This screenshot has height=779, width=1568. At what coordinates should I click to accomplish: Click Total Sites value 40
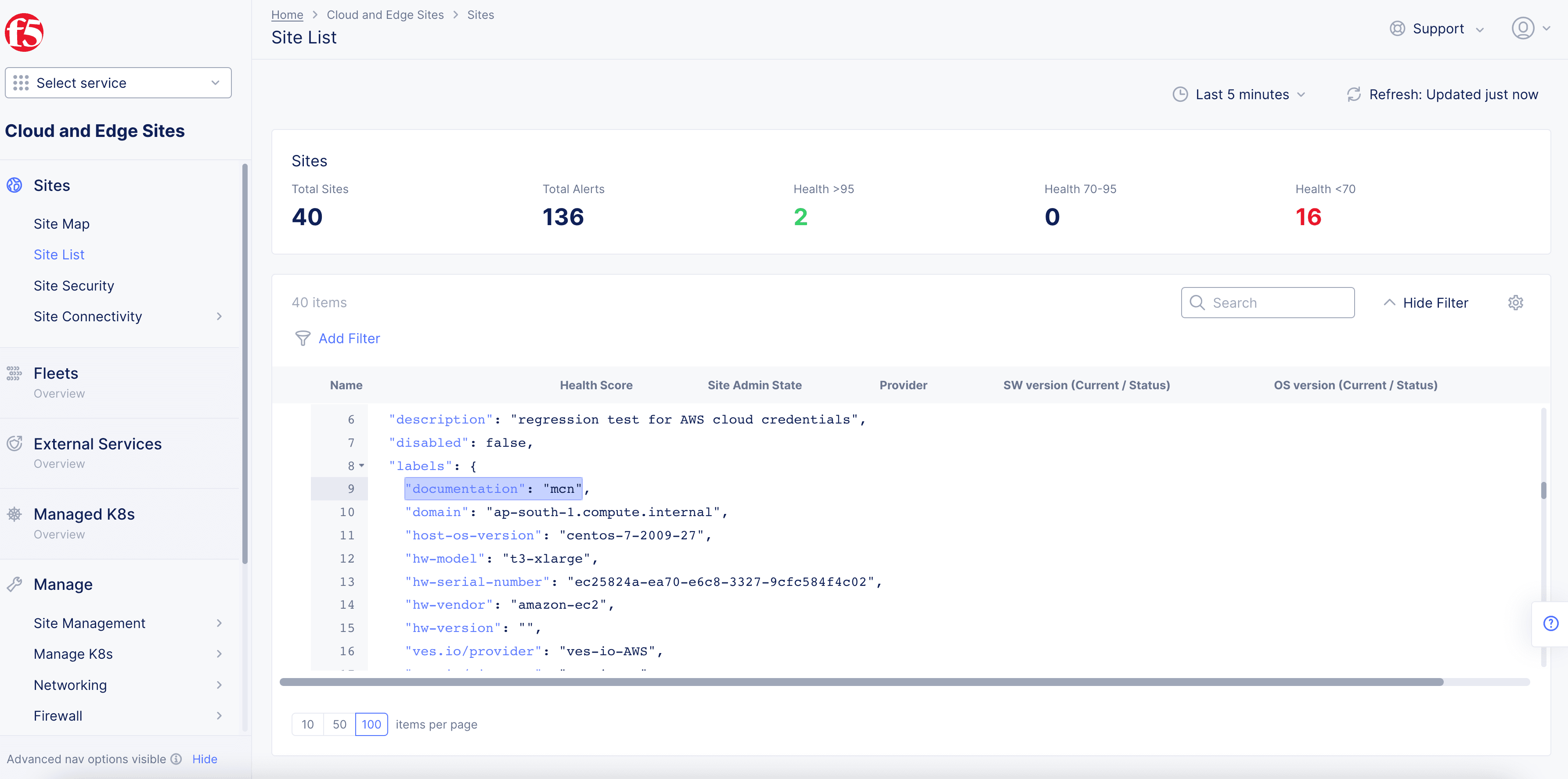(307, 217)
